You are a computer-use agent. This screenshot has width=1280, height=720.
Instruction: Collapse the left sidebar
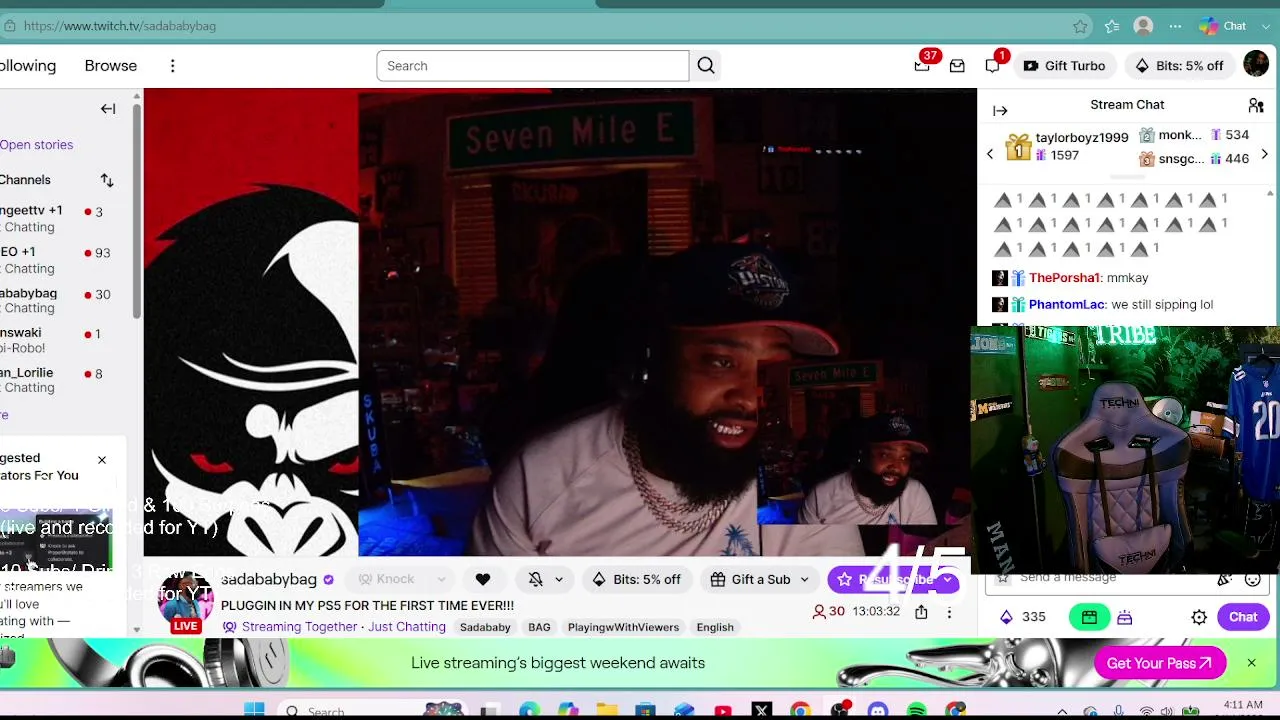click(108, 109)
